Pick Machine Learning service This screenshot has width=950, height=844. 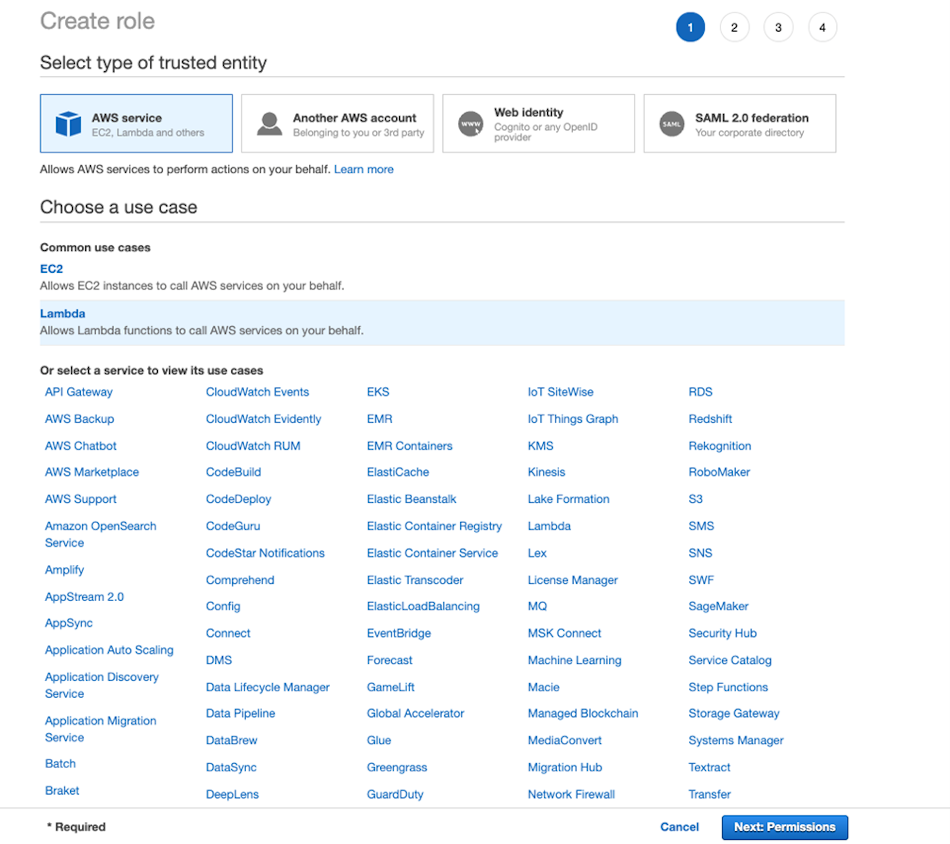click(x=574, y=660)
